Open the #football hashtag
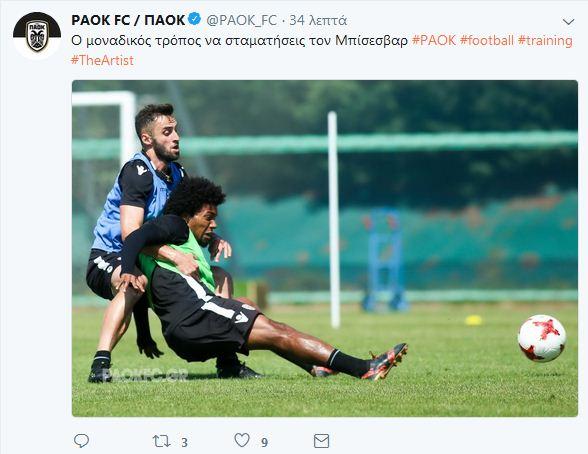 pyautogui.click(x=487, y=40)
